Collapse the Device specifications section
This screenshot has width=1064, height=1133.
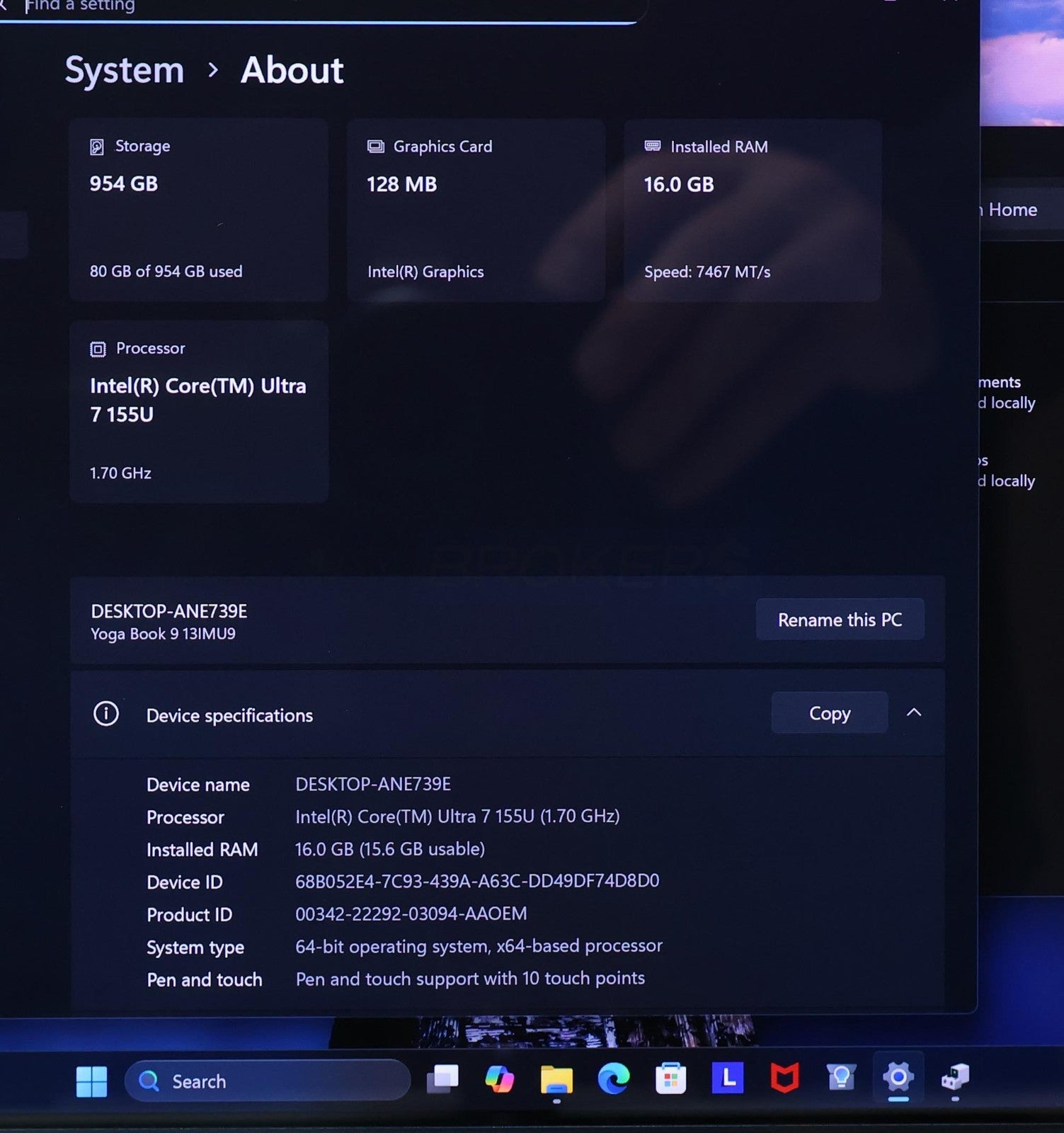(914, 712)
